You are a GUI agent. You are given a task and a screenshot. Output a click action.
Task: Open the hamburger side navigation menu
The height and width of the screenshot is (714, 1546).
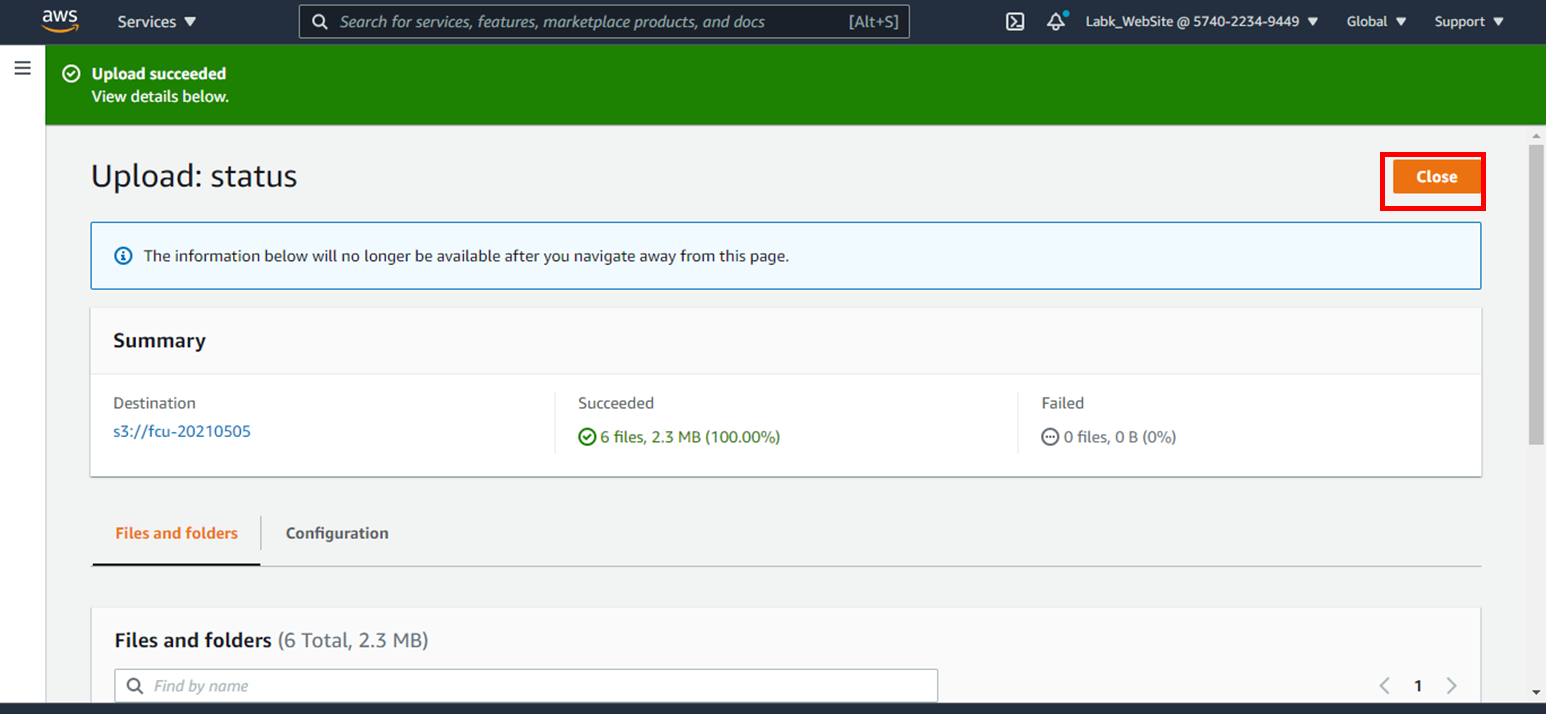coord(22,68)
